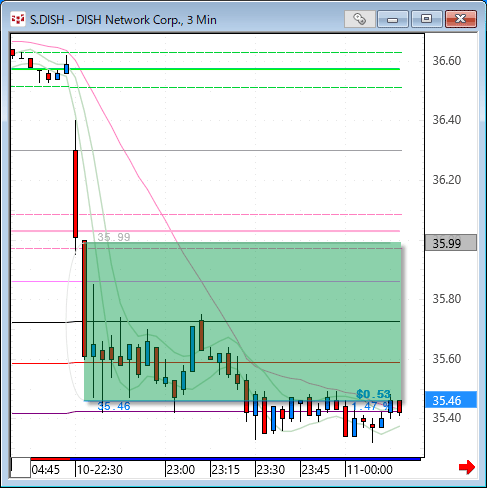Close the S.DISH chart window
The image size is (487, 488).
point(461,19)
